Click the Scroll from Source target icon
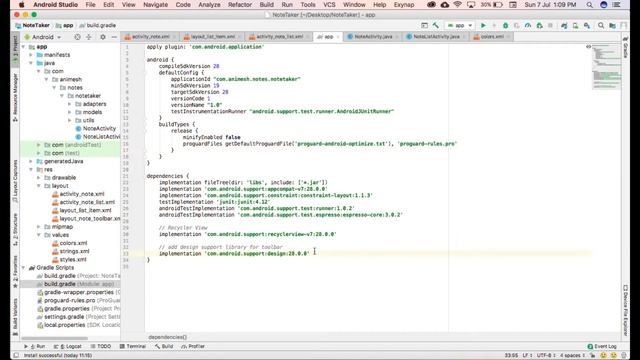Viewport: 640px width, 360px height. [x=77, y=37]
